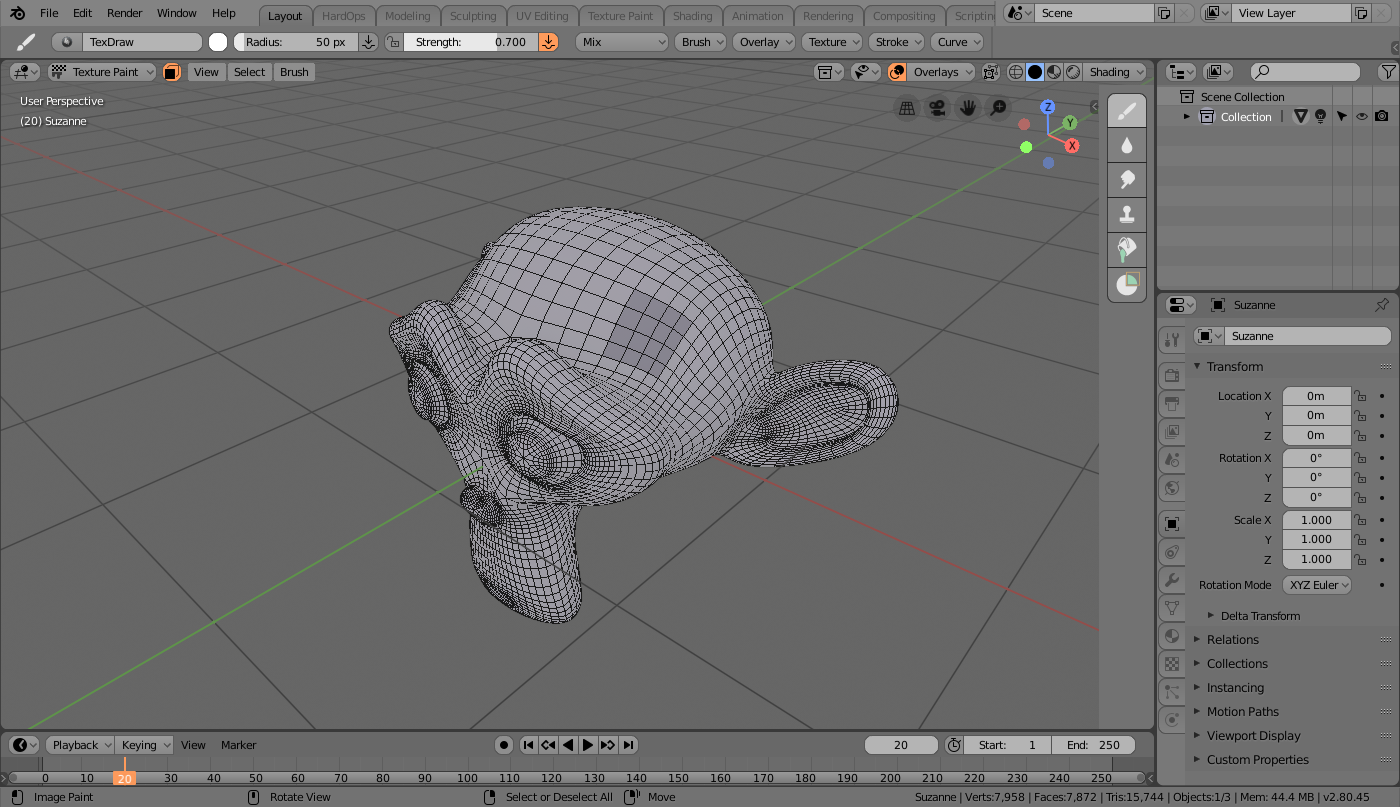Viewport: 1400px width, 807px height.
Task: Open the Mix blend mode dropdown
Action: [622, 42]
